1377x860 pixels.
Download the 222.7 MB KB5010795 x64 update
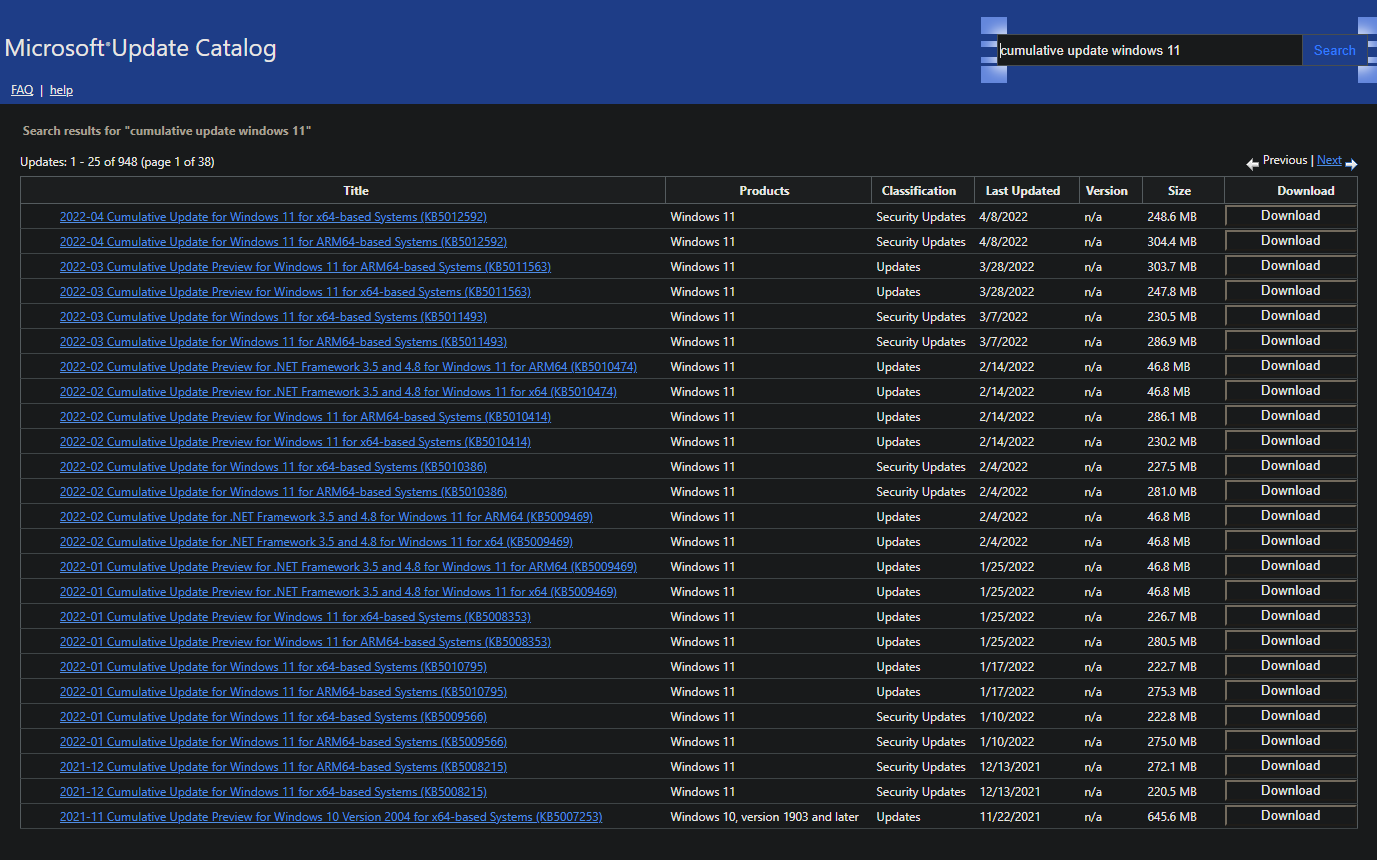pos(1290,666)
